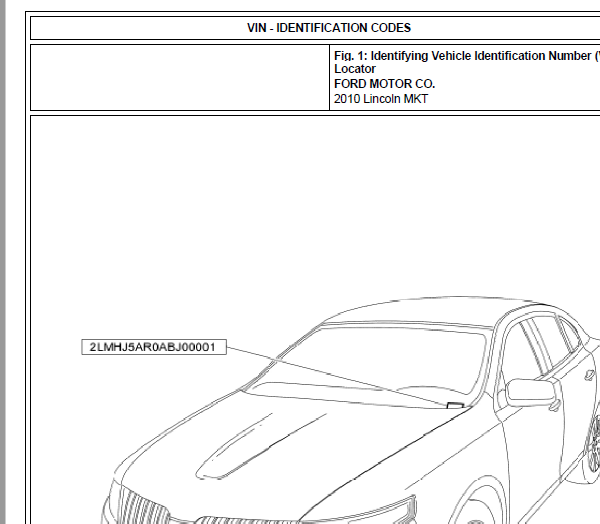The width and height of the screenshot is (600, 524).
Task: Click the word Locator in the caption
Action: tap(355, 69)
